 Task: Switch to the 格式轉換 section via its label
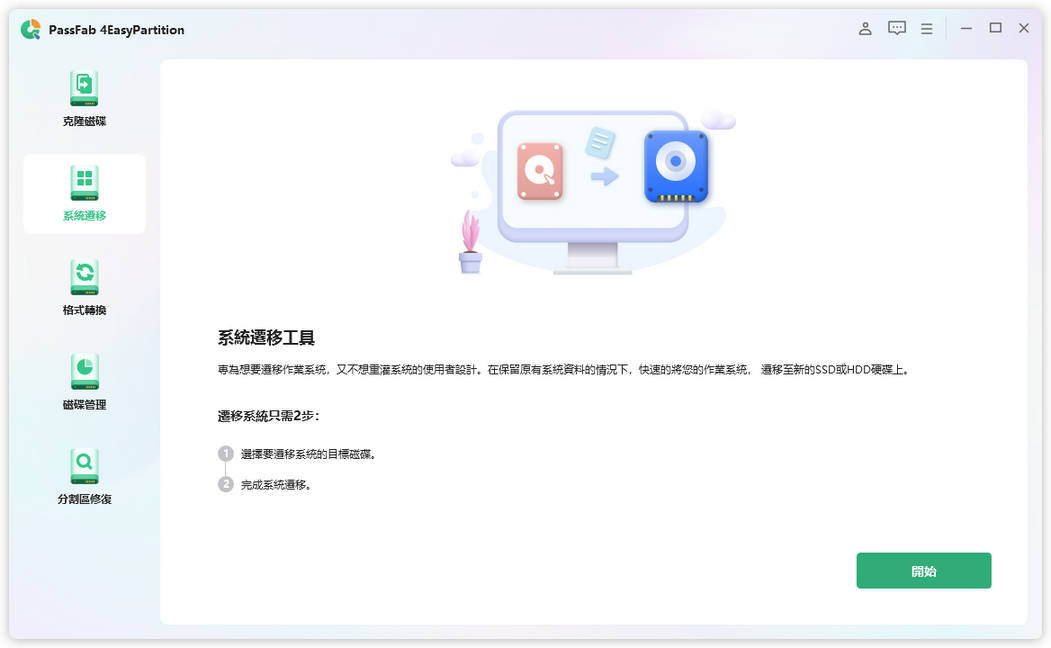click(x=84, y=309)
